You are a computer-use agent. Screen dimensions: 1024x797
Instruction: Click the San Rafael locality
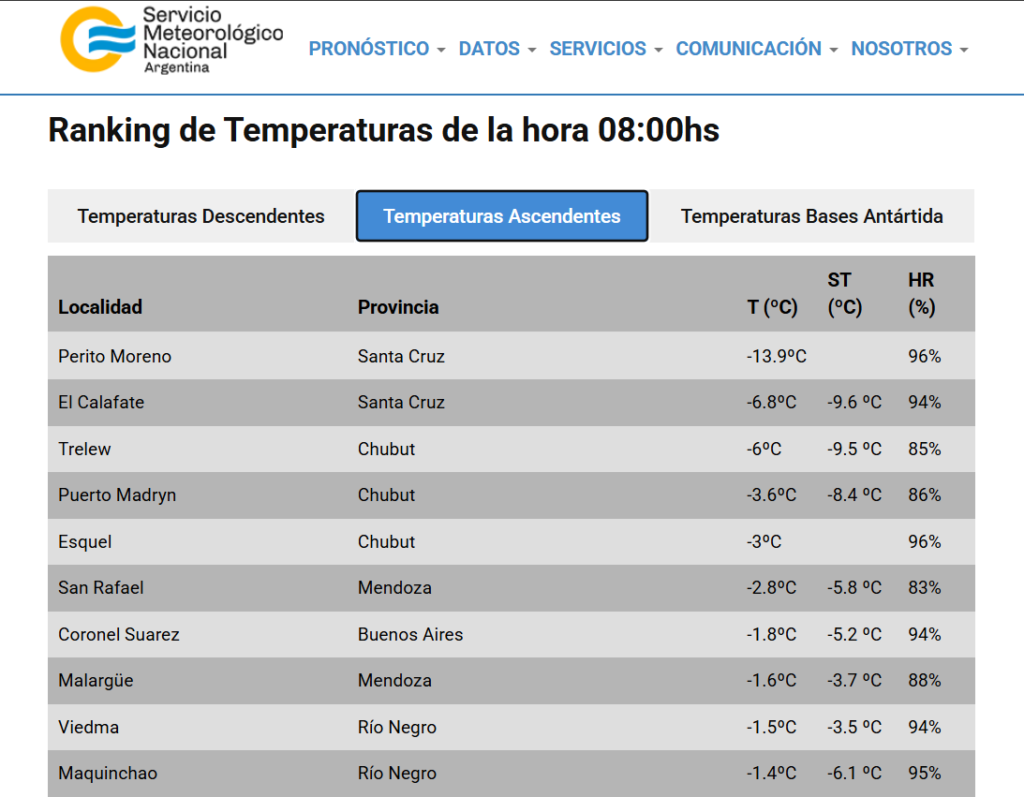101,588
